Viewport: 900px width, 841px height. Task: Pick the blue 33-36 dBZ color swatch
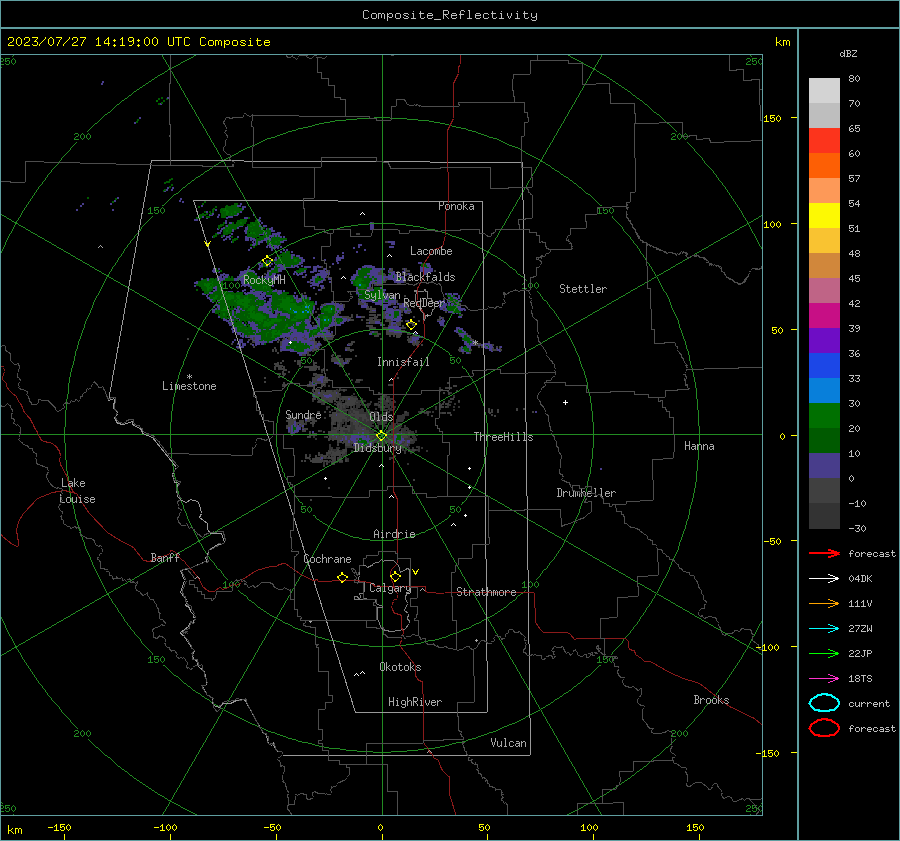[824, 366]
